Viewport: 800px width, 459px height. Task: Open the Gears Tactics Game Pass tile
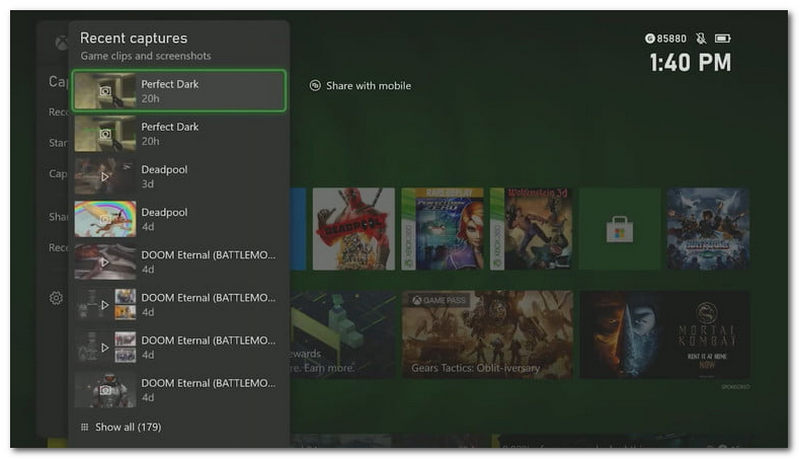pos(487,335)
